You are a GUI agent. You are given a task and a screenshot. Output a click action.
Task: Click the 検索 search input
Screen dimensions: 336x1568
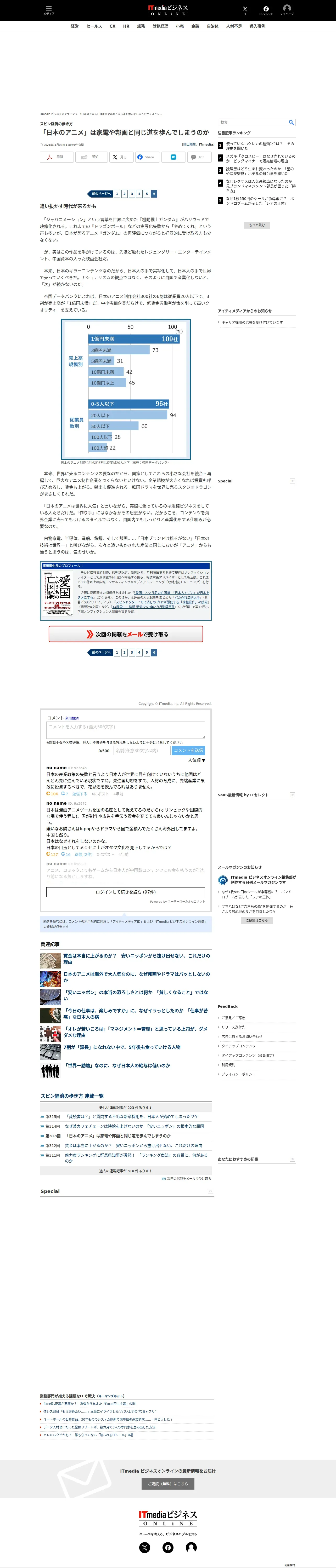[x=253, y=122]
